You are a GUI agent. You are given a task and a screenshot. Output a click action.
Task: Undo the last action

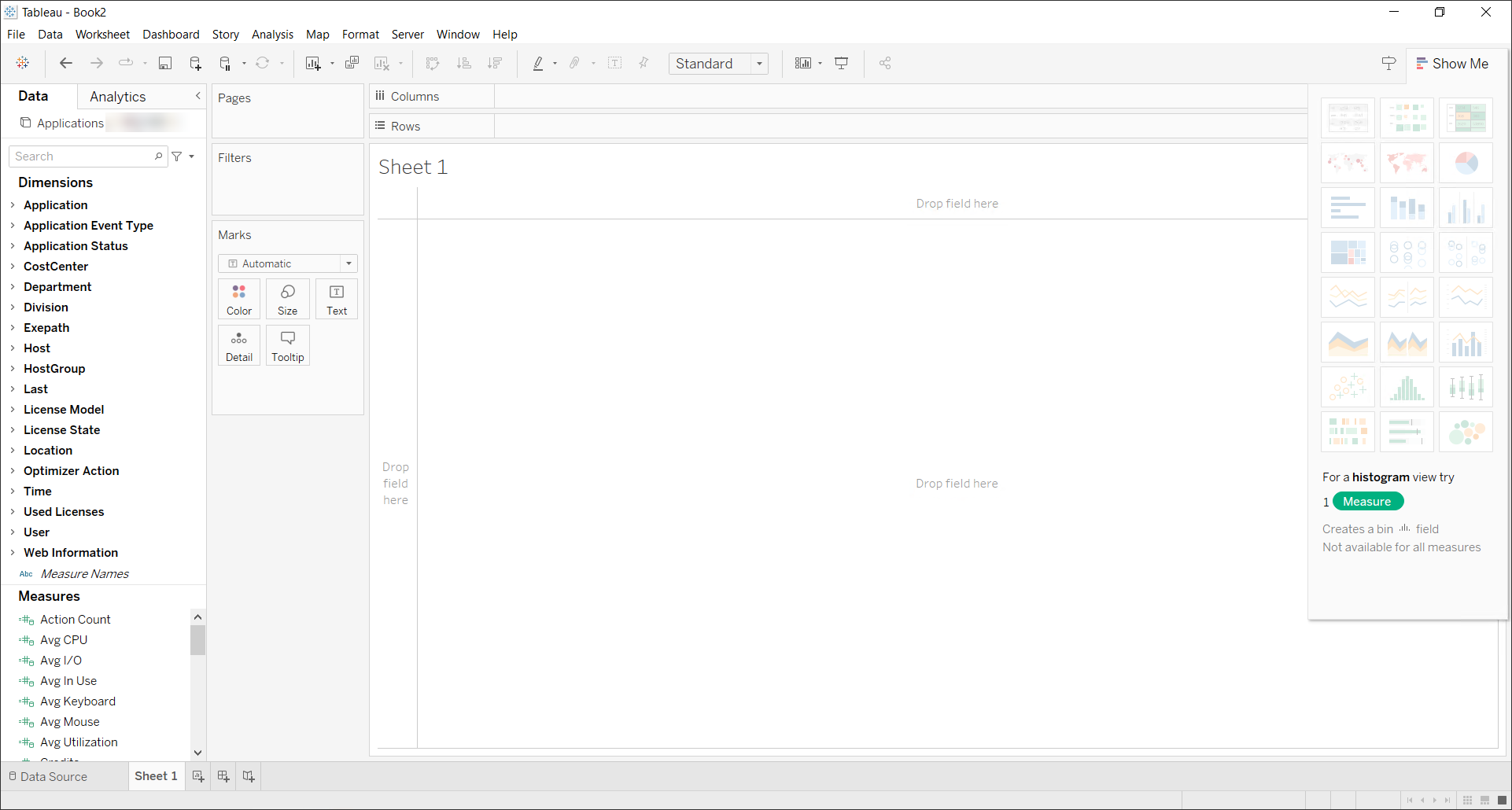(x=66, y=63)
